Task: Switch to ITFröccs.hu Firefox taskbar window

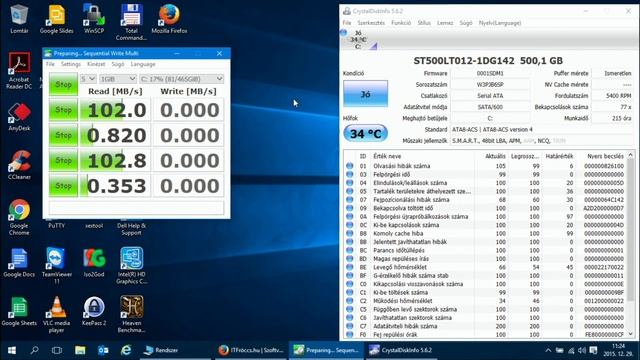Action: coord(251,350)
